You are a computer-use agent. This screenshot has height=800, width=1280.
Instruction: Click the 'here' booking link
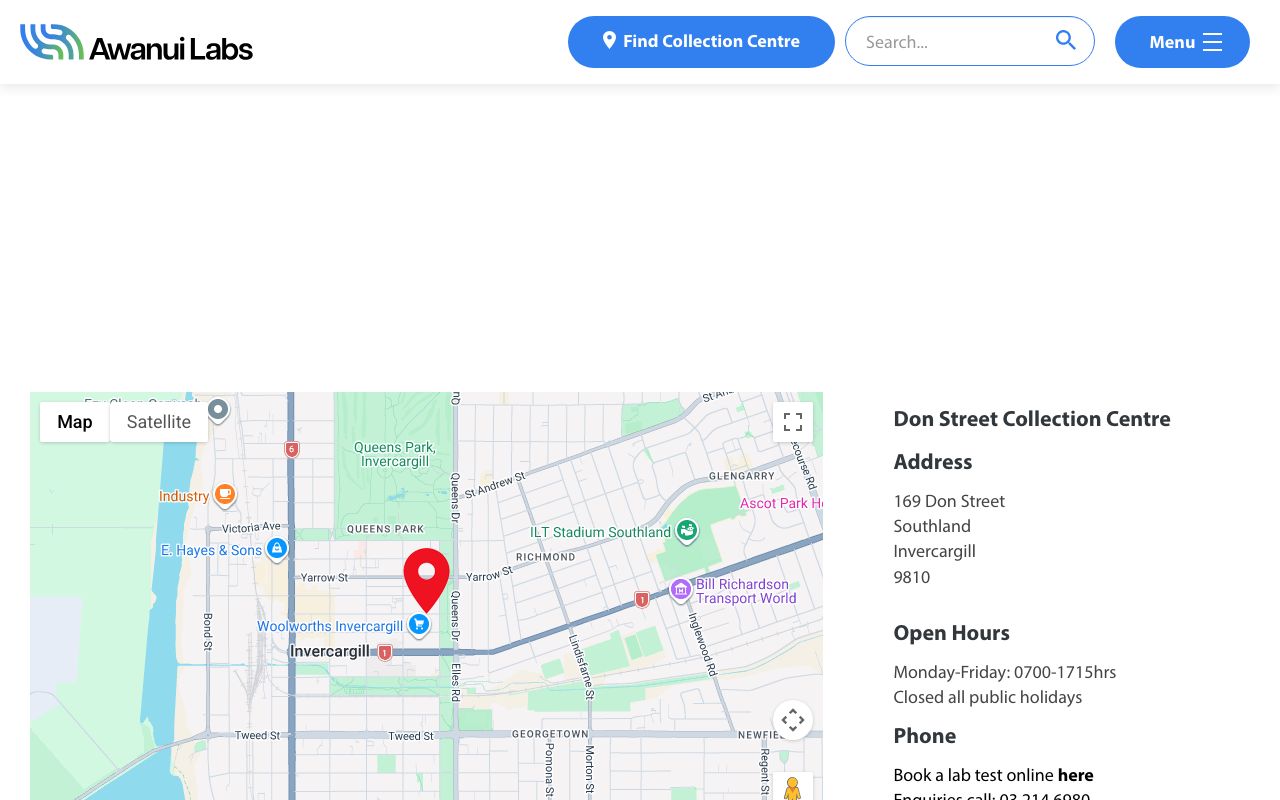pyautogui.click(x=1075, y=775)
